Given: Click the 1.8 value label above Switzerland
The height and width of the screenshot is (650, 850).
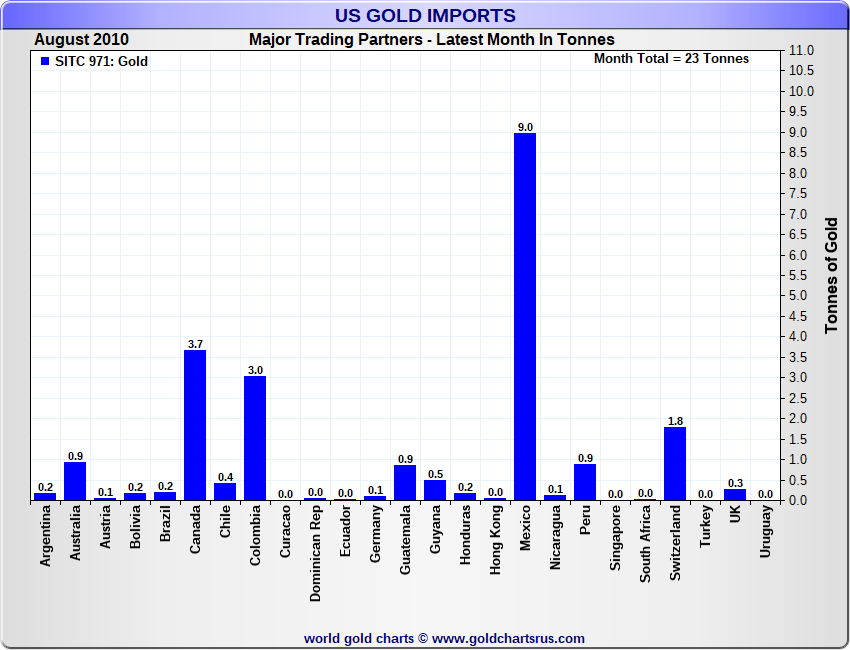Looking at the screenshot, I should (x=675, y=421).
